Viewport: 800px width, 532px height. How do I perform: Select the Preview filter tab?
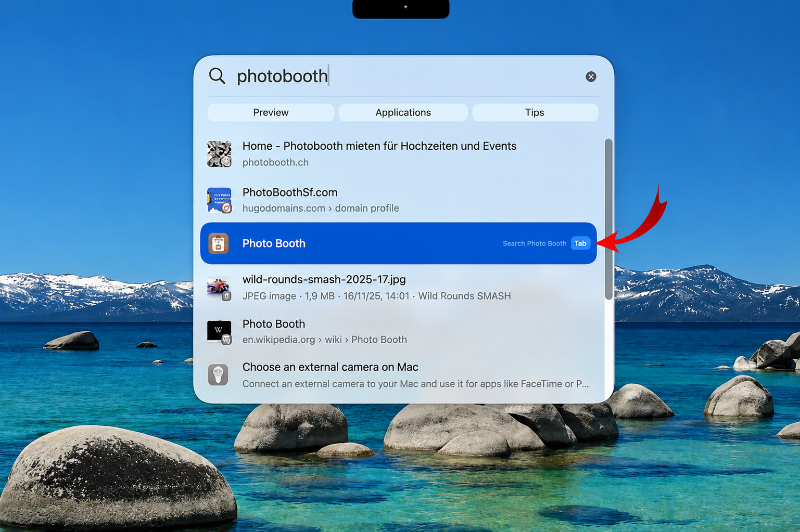(271, 113)
